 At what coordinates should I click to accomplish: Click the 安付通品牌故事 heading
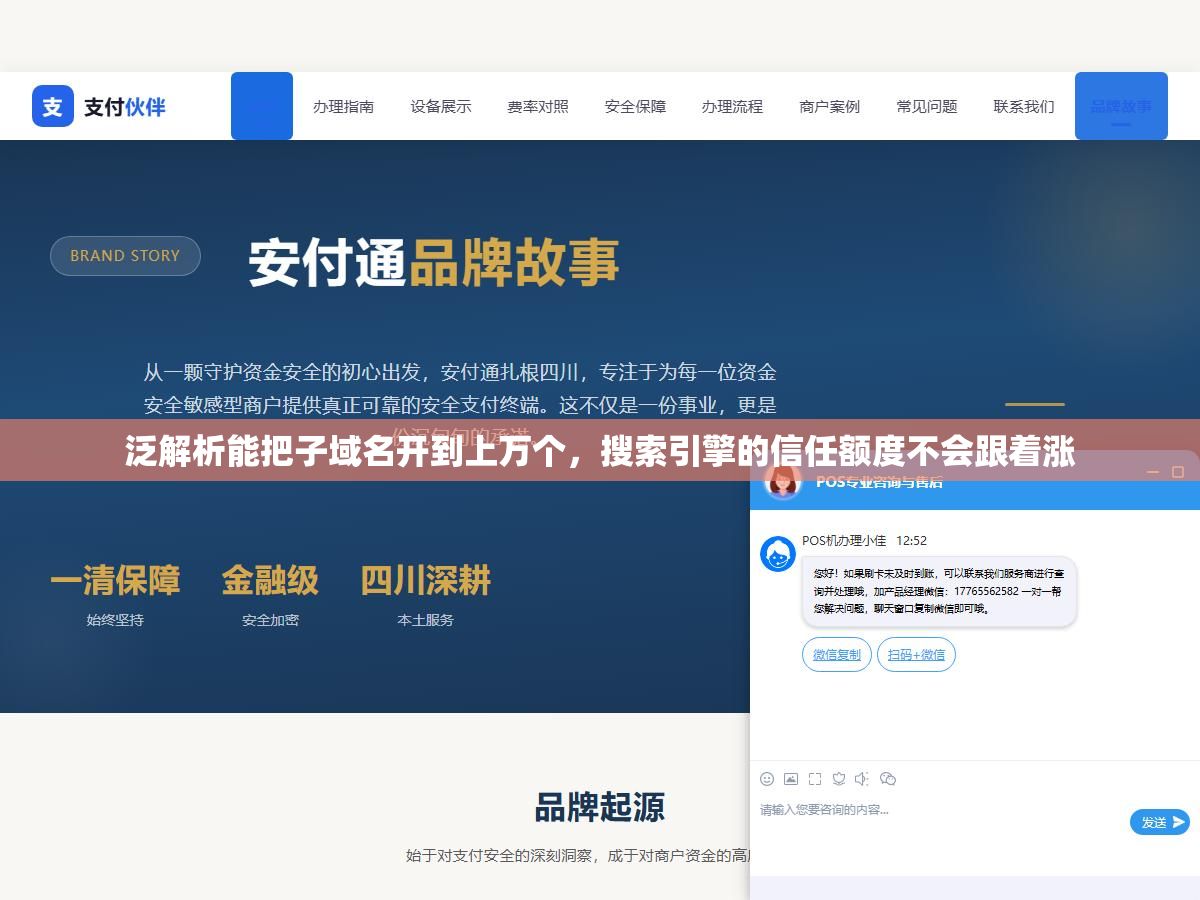click(x=434, y=262)
